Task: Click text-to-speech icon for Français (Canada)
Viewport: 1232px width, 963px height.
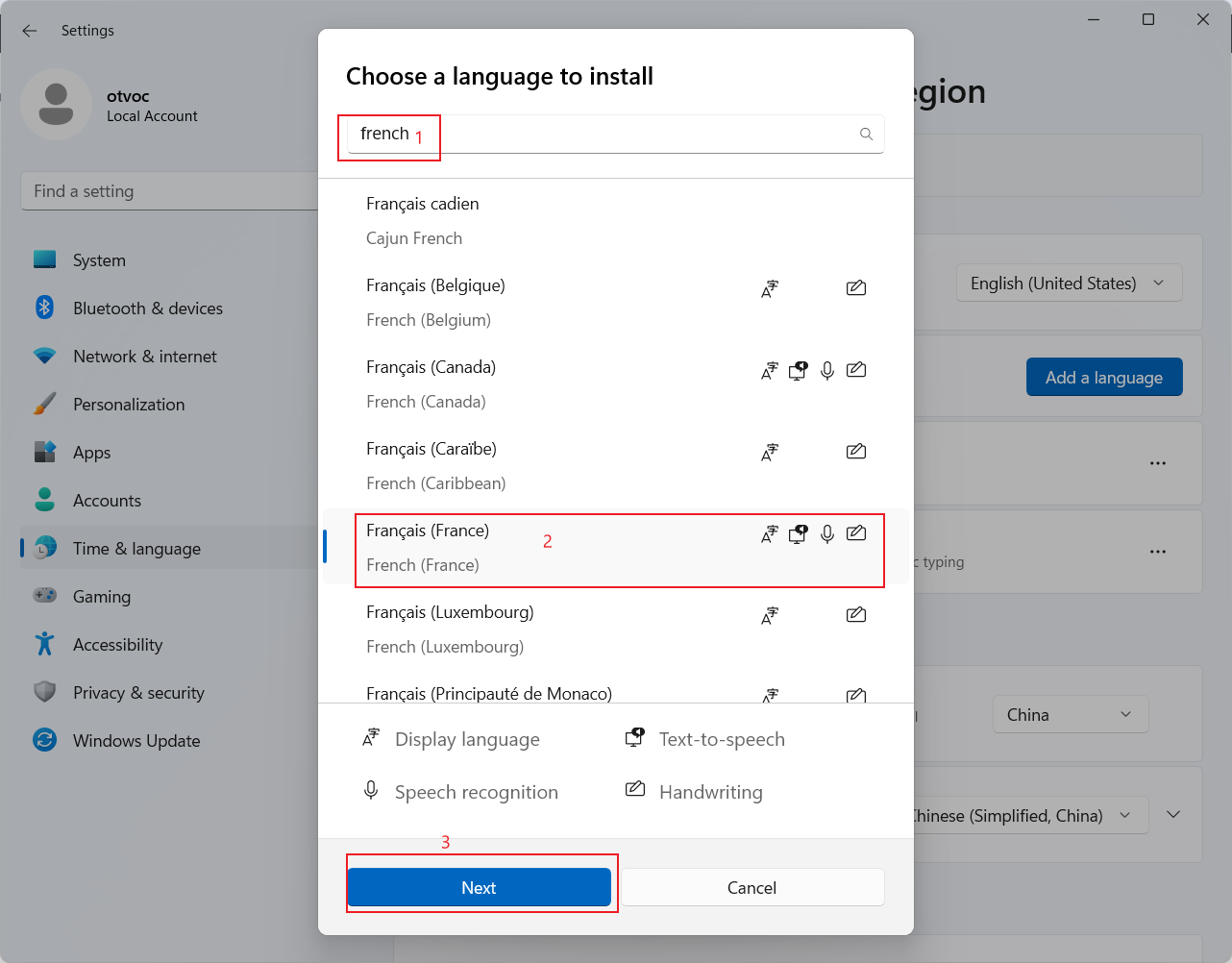Action: coord(799,370)
